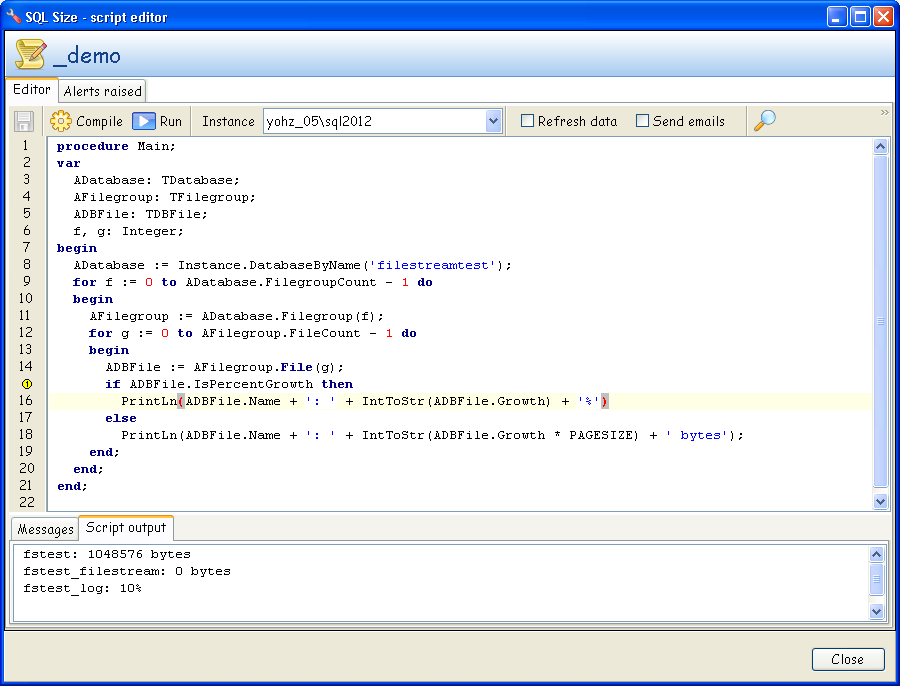Click the yellow marker on line 15
900x686 pixels.
(x=26, y=384)
